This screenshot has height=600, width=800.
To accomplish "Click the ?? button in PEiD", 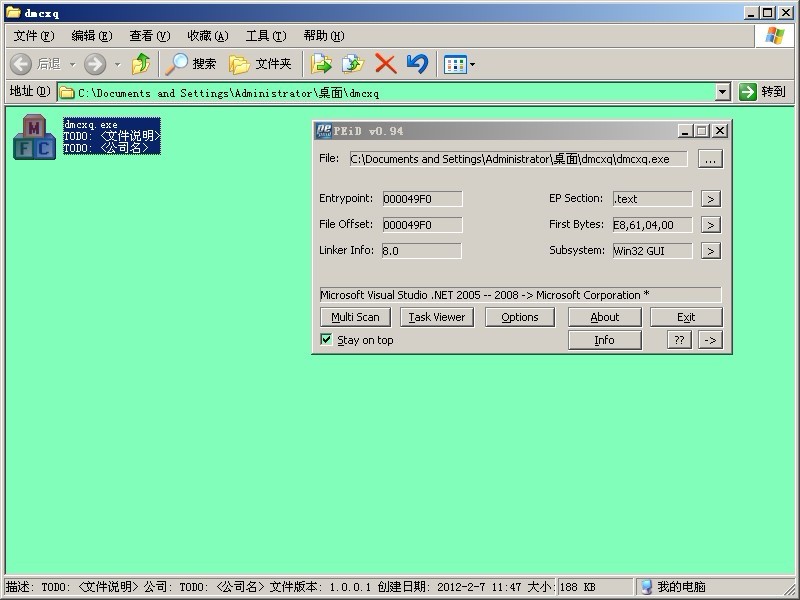I will [679, 340].
